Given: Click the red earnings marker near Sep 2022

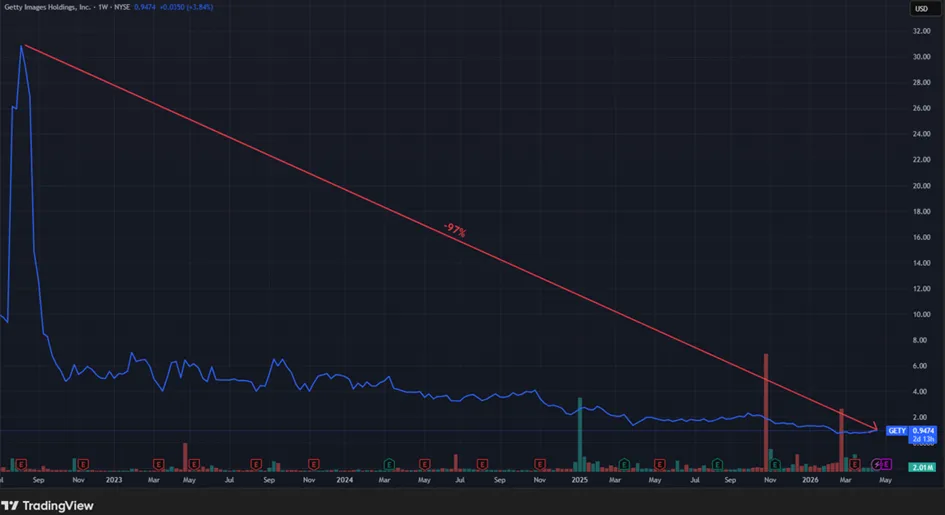Looking at the screenshot, I should click(x=21, y=464).
